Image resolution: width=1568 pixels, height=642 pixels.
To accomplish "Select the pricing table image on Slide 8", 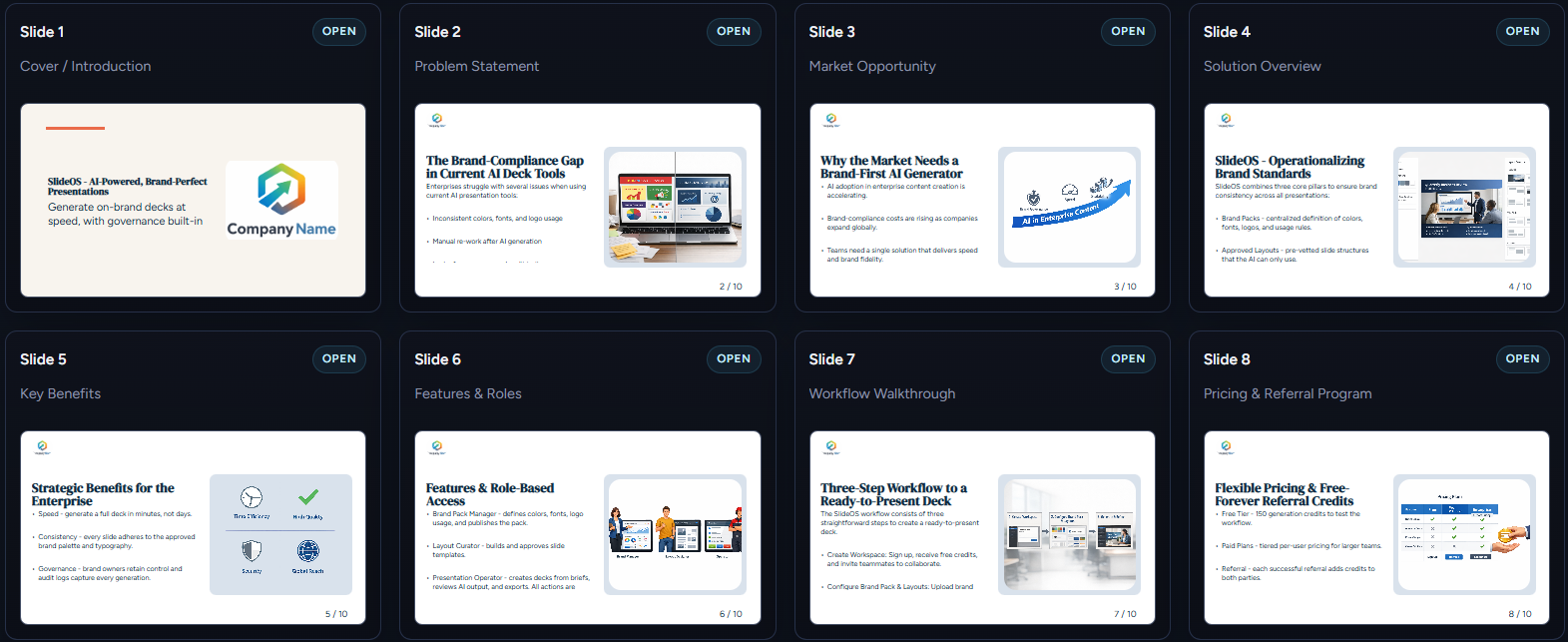I will (x=1464, y=535).
